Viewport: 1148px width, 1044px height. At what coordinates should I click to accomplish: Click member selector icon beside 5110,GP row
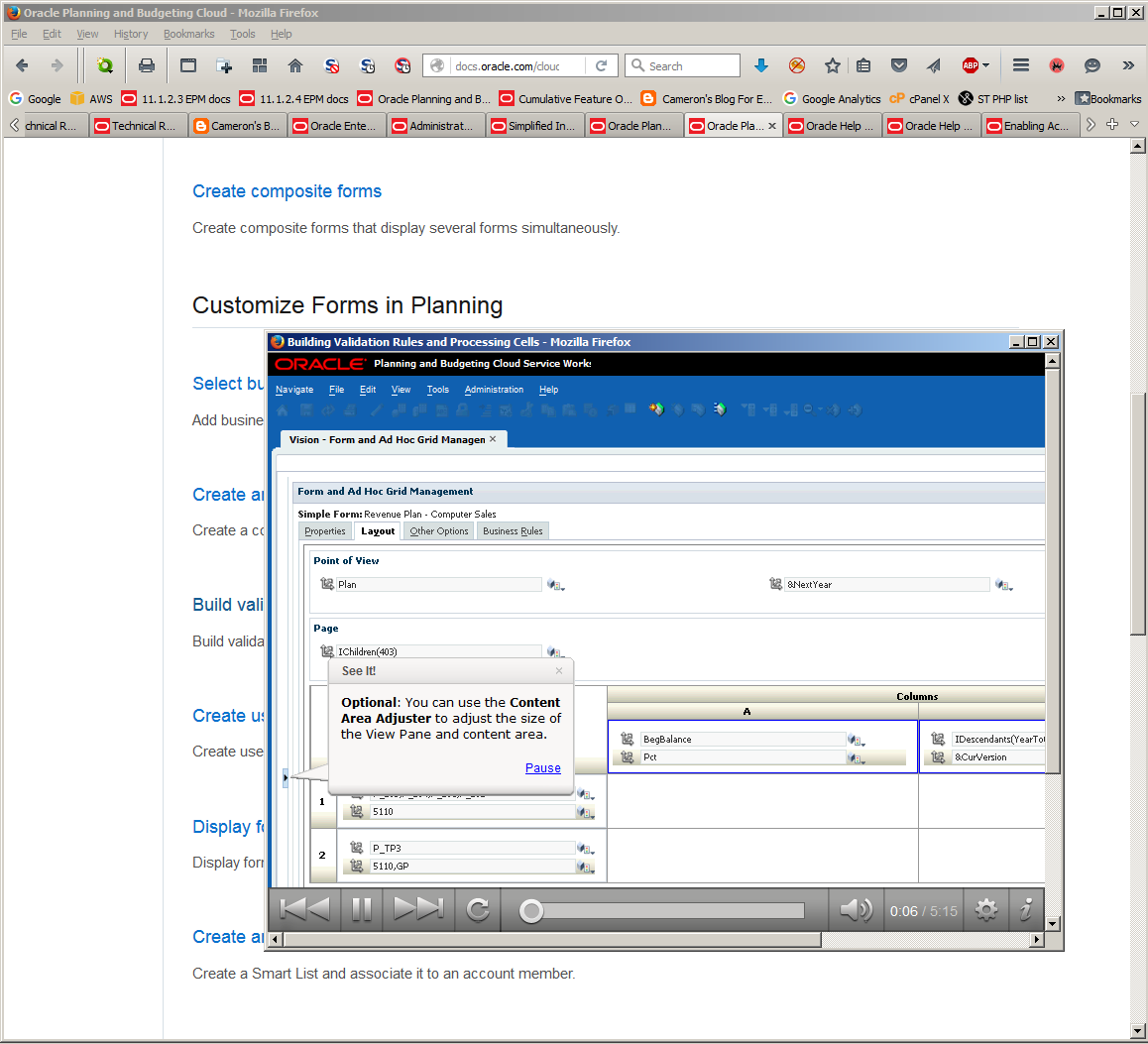585,867
